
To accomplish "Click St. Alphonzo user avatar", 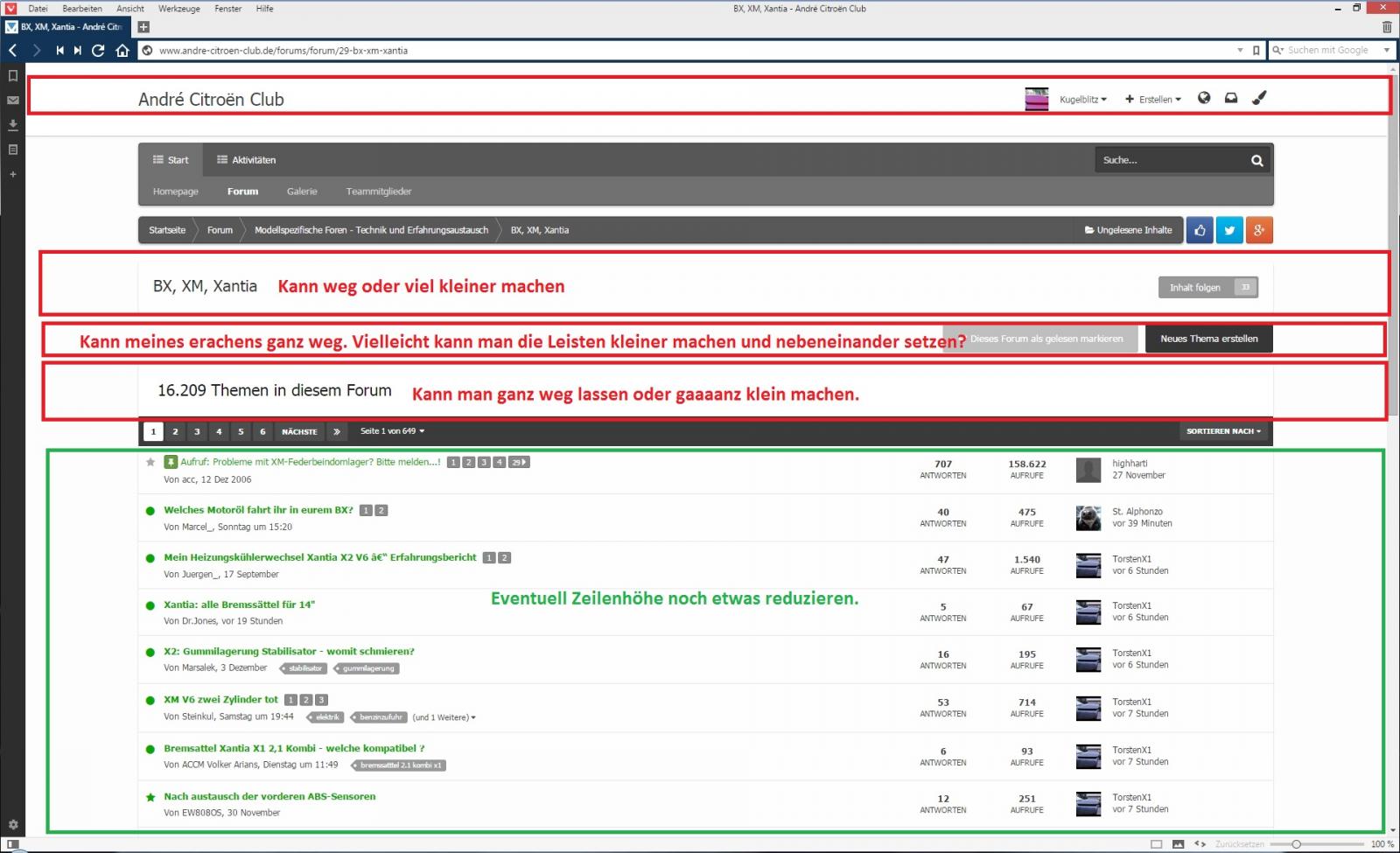I will tap(1088, 518).
